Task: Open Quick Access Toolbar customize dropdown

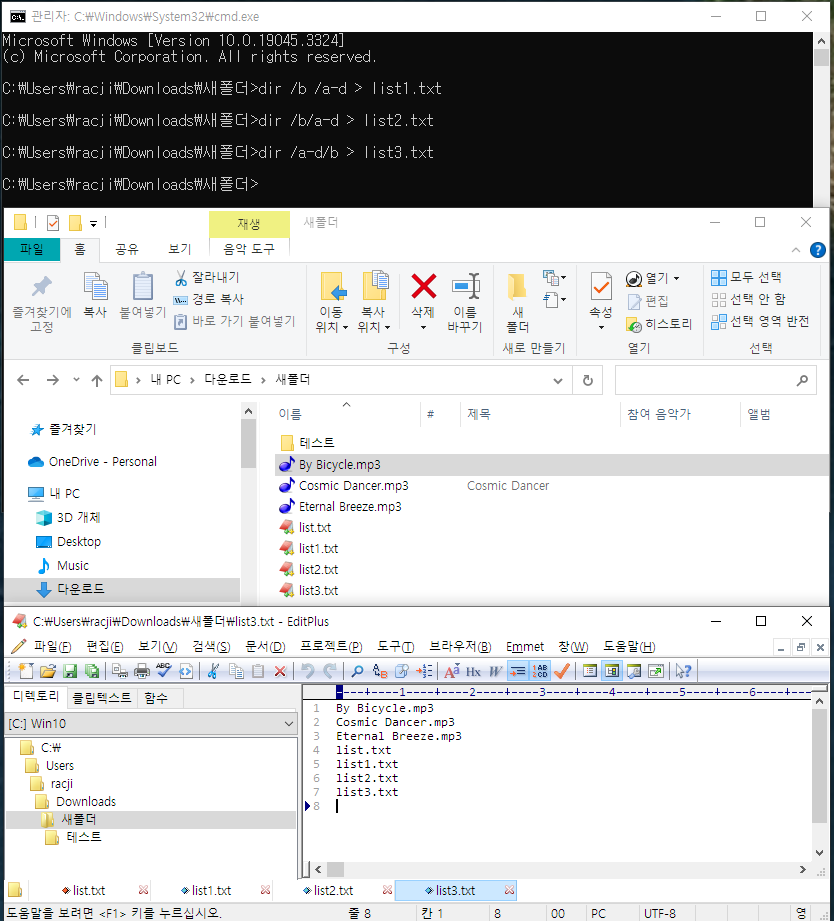Action: point(93,223)
